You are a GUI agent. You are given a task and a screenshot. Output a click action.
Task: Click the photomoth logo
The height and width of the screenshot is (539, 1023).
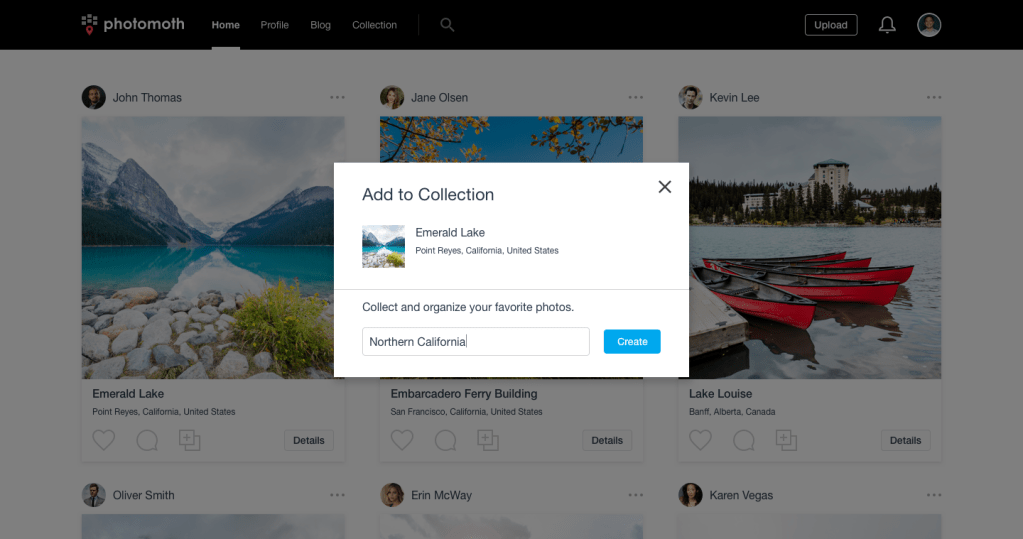tap(133, 24)
